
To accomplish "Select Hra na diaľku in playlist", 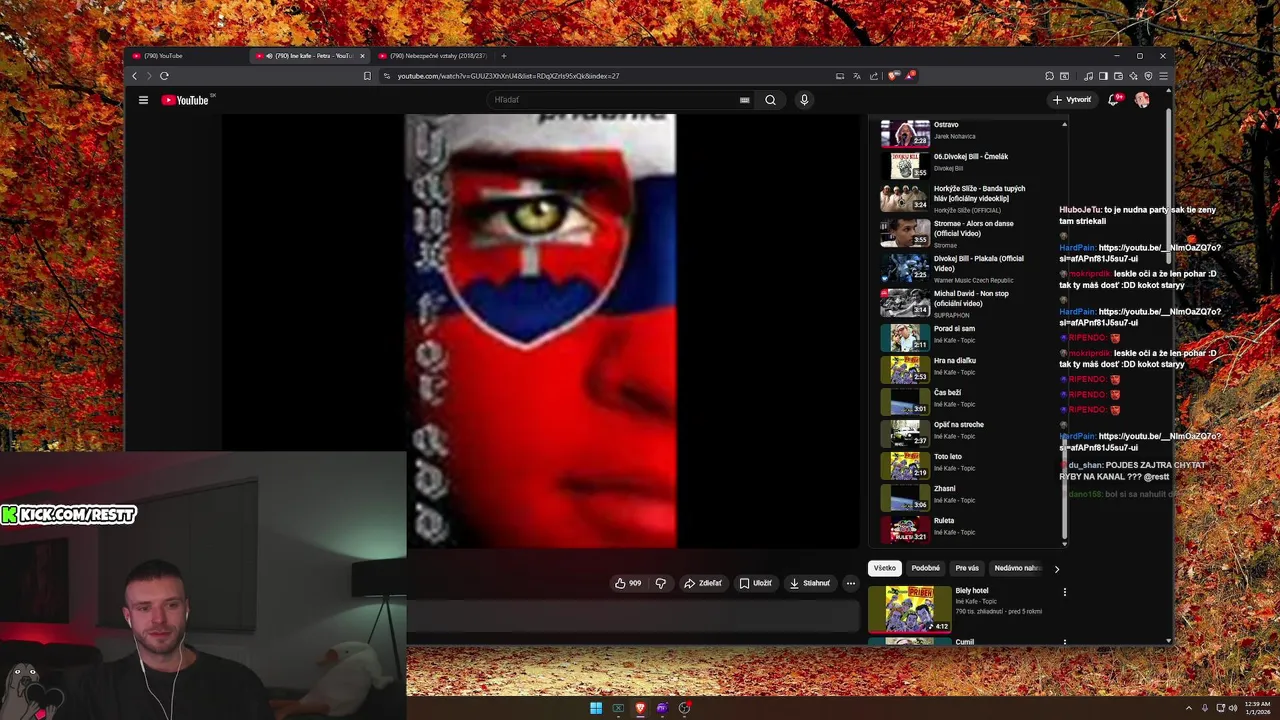I will point(968,369).
